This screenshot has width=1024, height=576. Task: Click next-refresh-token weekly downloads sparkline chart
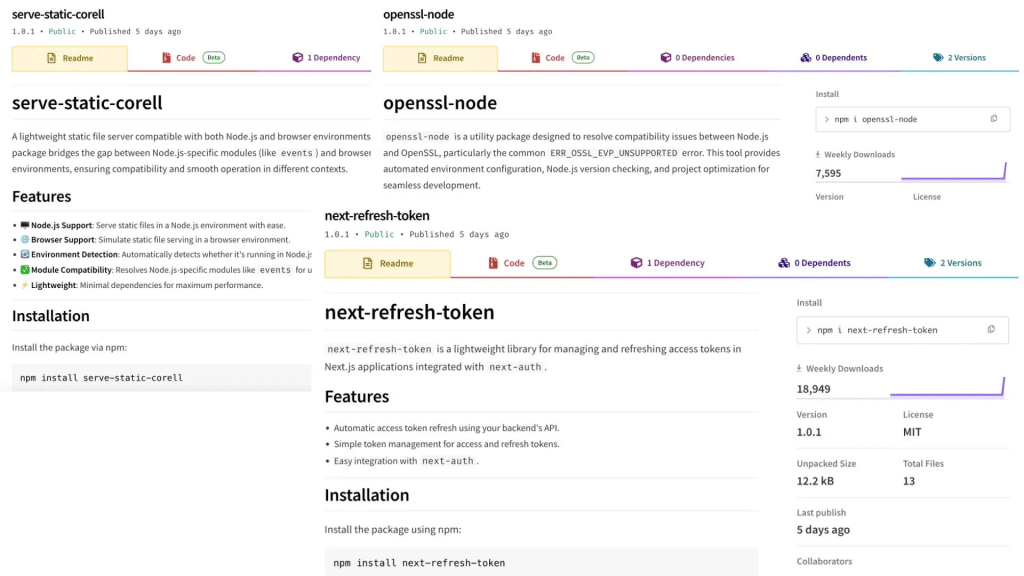coord(947,386)
